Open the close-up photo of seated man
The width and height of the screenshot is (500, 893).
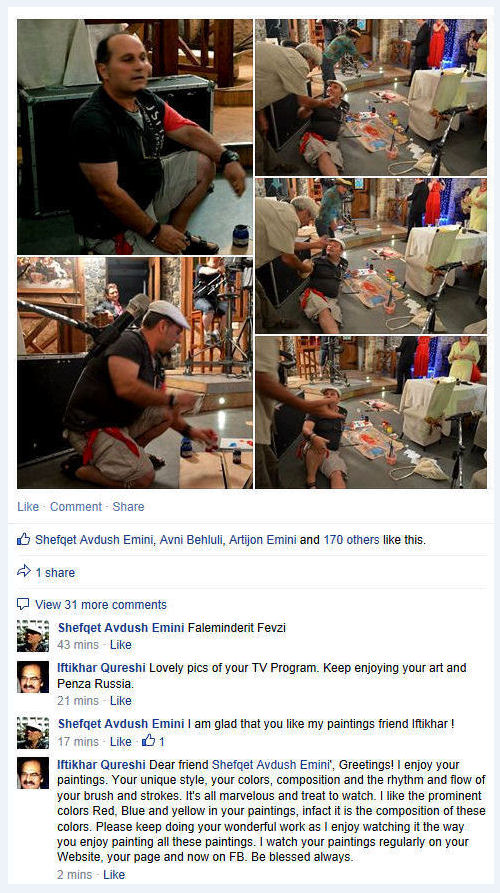135,137
